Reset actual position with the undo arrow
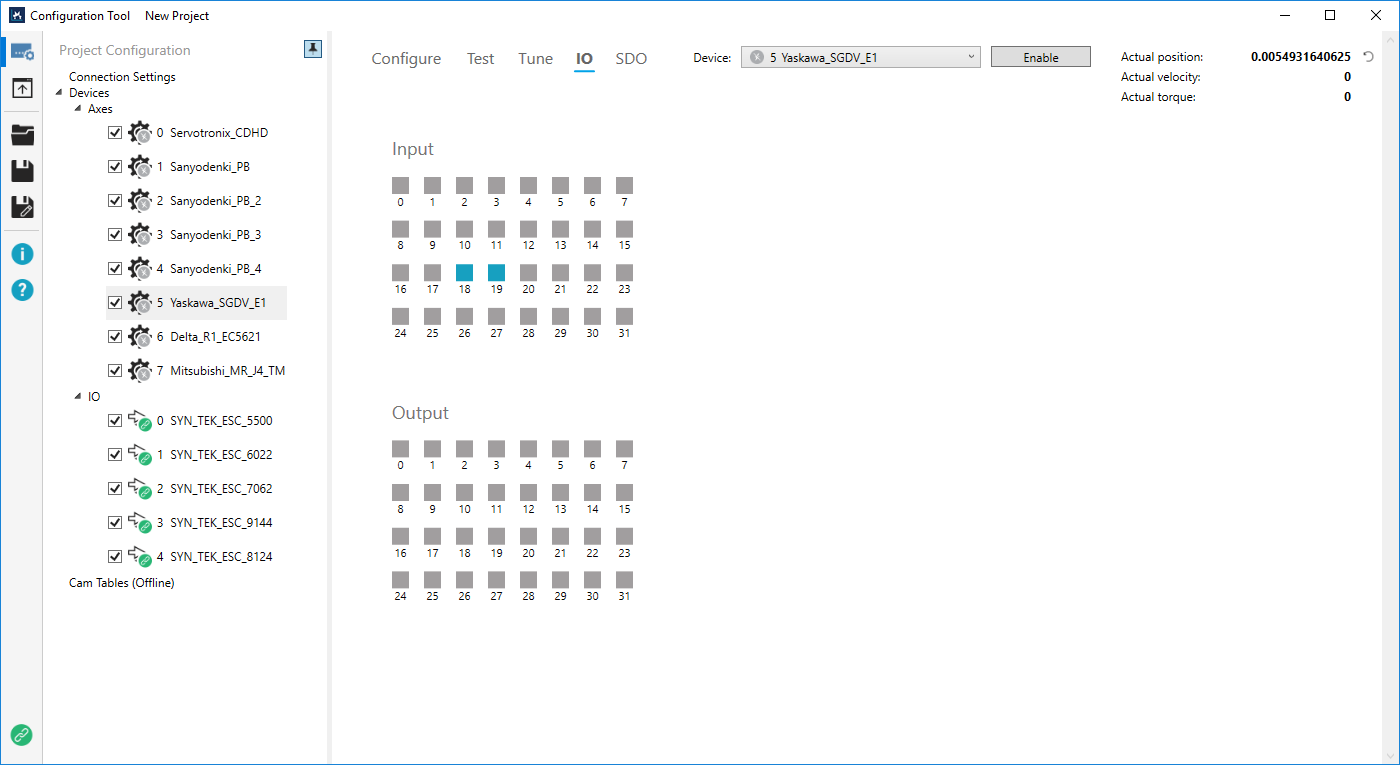 pyautogui.click(x=1368, y=57)
